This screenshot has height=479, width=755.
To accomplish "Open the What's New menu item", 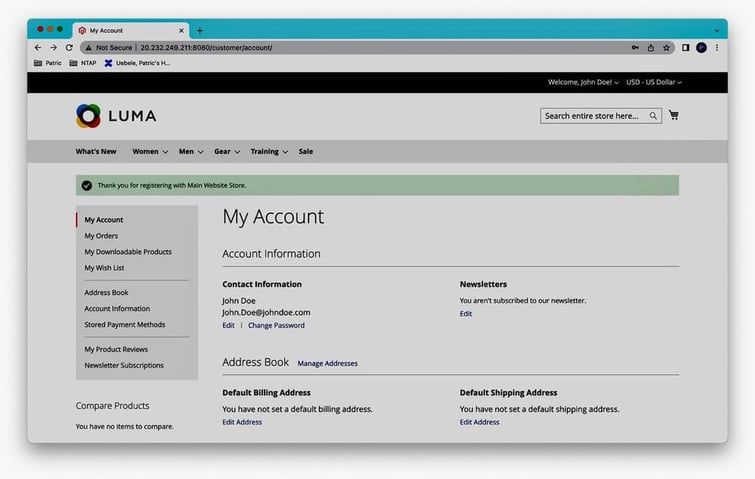I will (x=96, y=152).
